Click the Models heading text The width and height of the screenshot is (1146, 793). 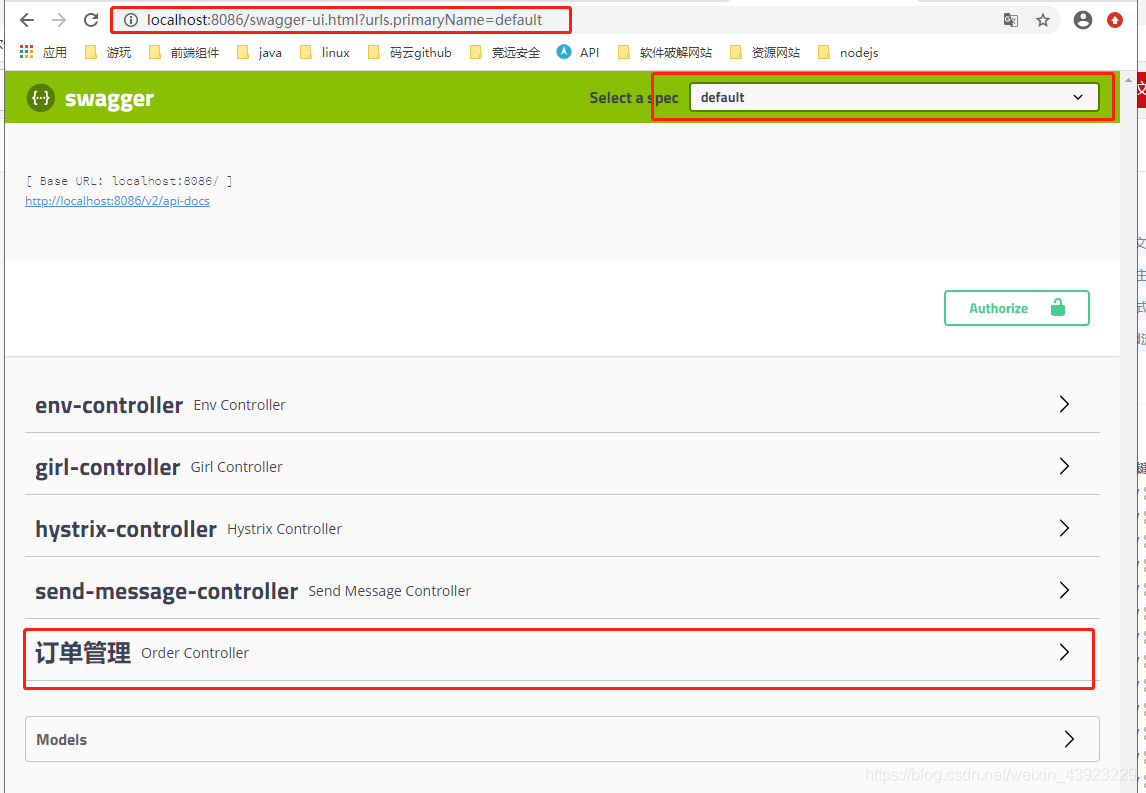61,740
